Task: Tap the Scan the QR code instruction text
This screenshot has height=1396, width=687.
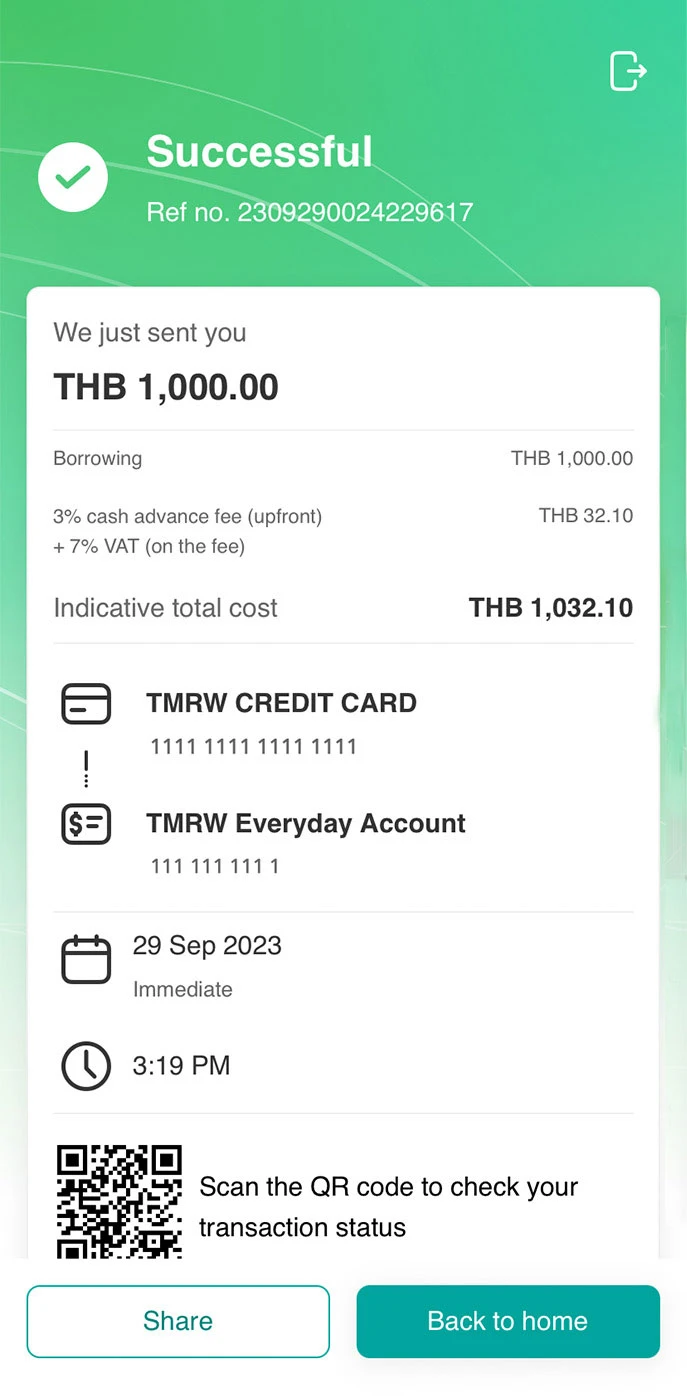Action: (x=389, y=1207)
